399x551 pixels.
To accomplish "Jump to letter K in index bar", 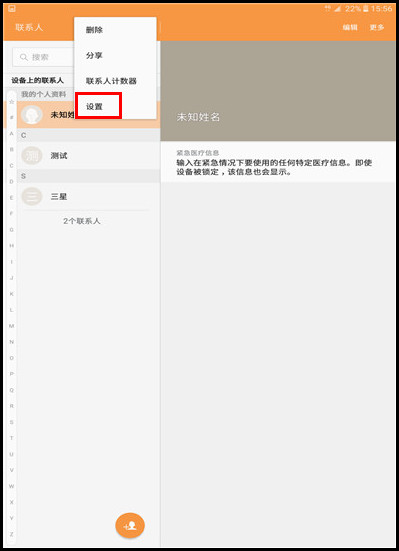I will click(12, 294).
